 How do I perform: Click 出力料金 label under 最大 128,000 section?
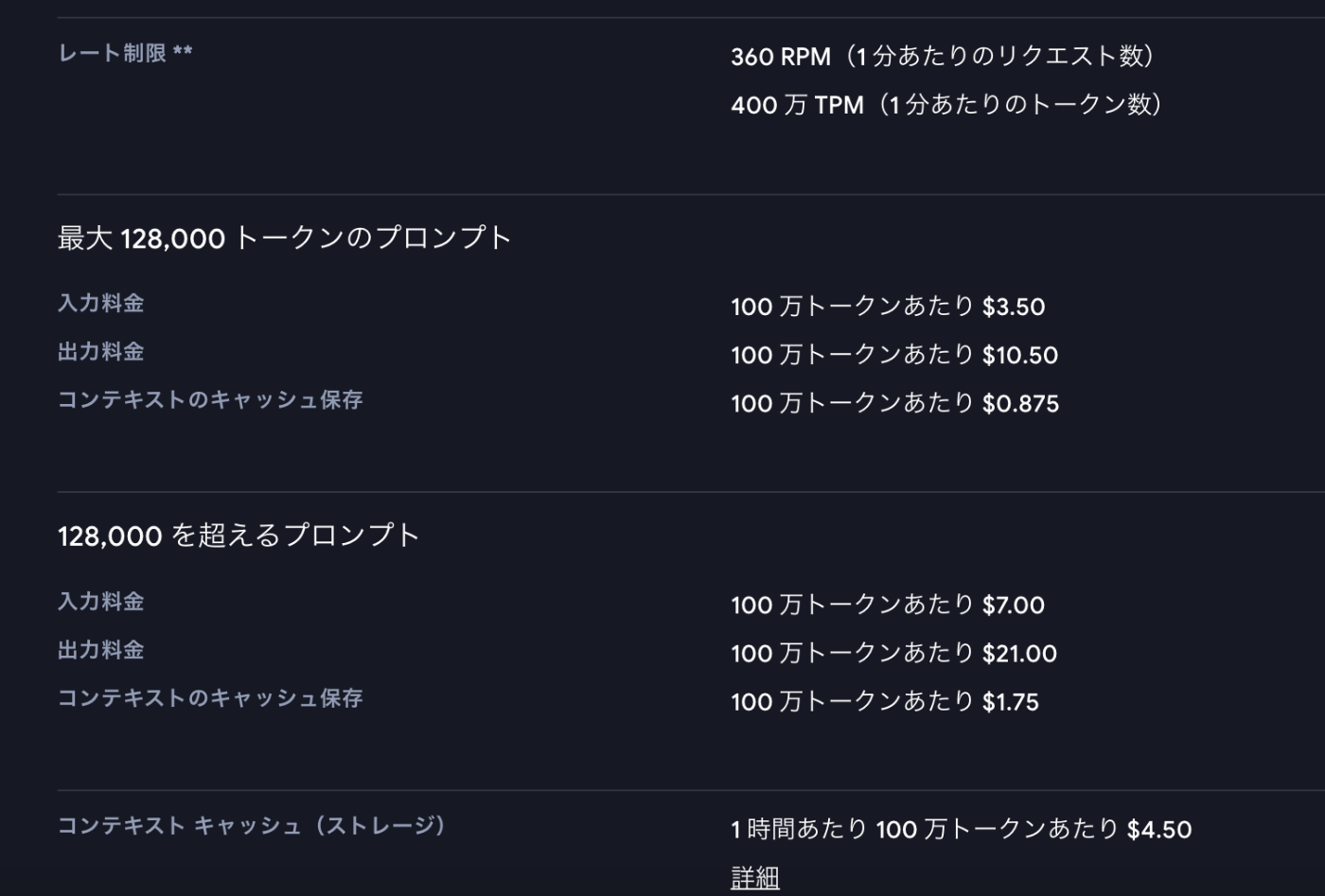click(101, 351)
